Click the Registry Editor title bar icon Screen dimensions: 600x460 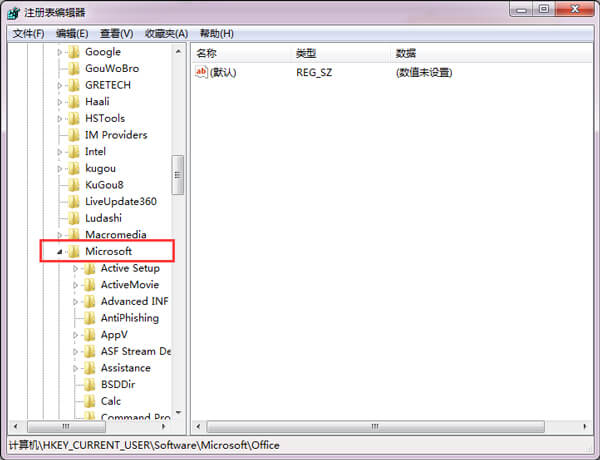point(13,12)
